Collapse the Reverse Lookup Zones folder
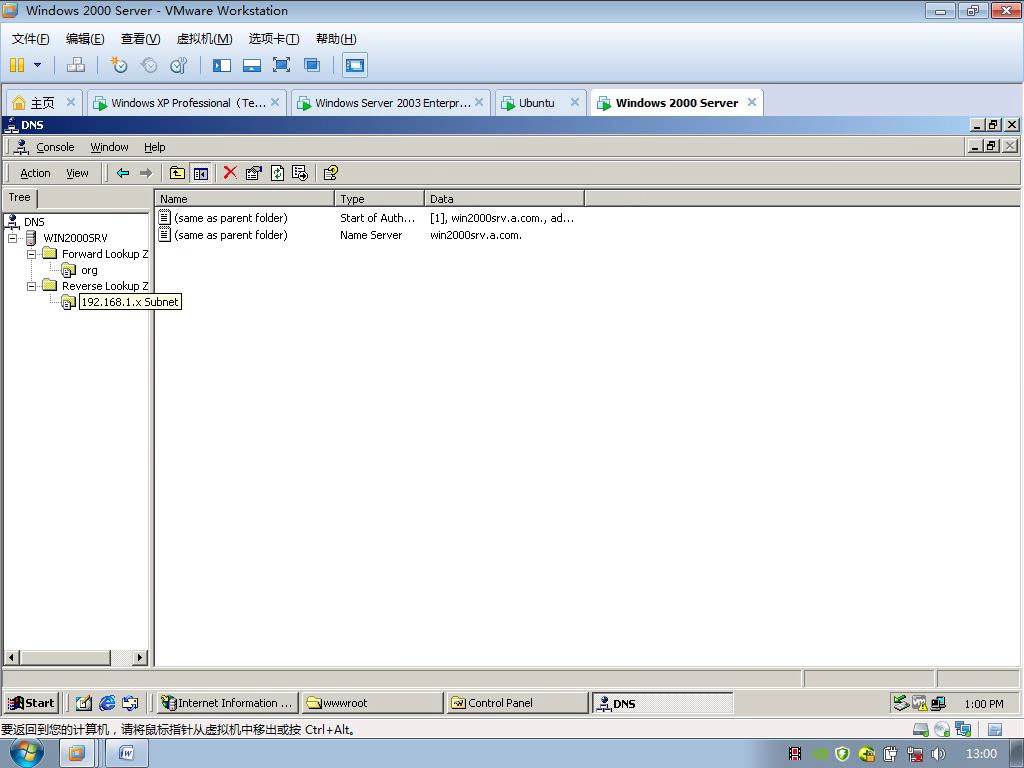 31,286
